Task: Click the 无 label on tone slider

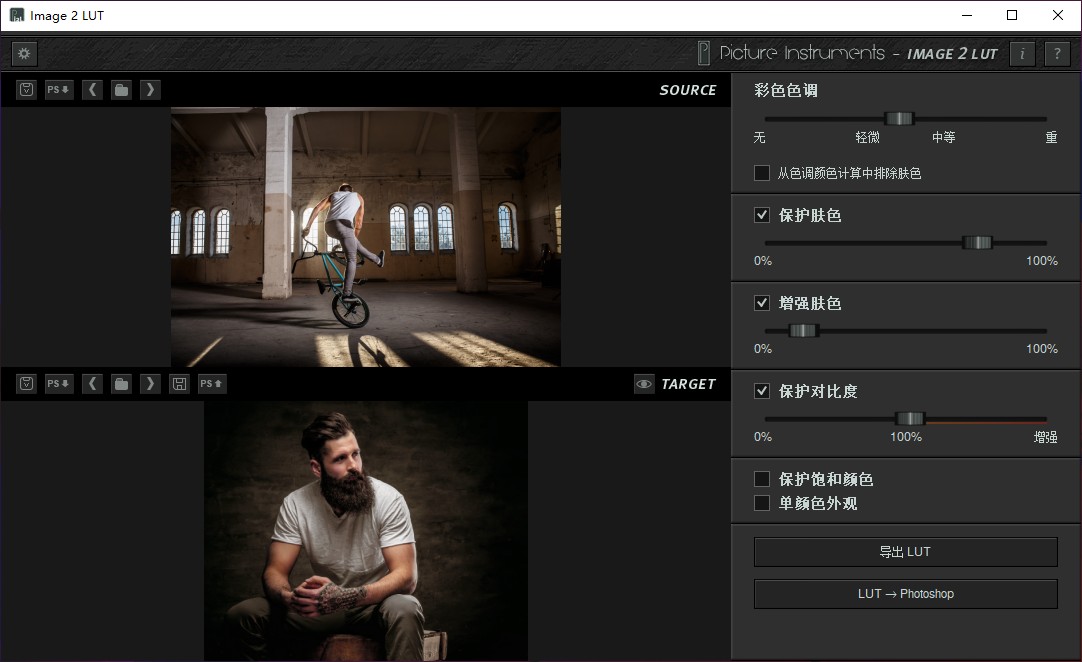Action: [760, 137]
